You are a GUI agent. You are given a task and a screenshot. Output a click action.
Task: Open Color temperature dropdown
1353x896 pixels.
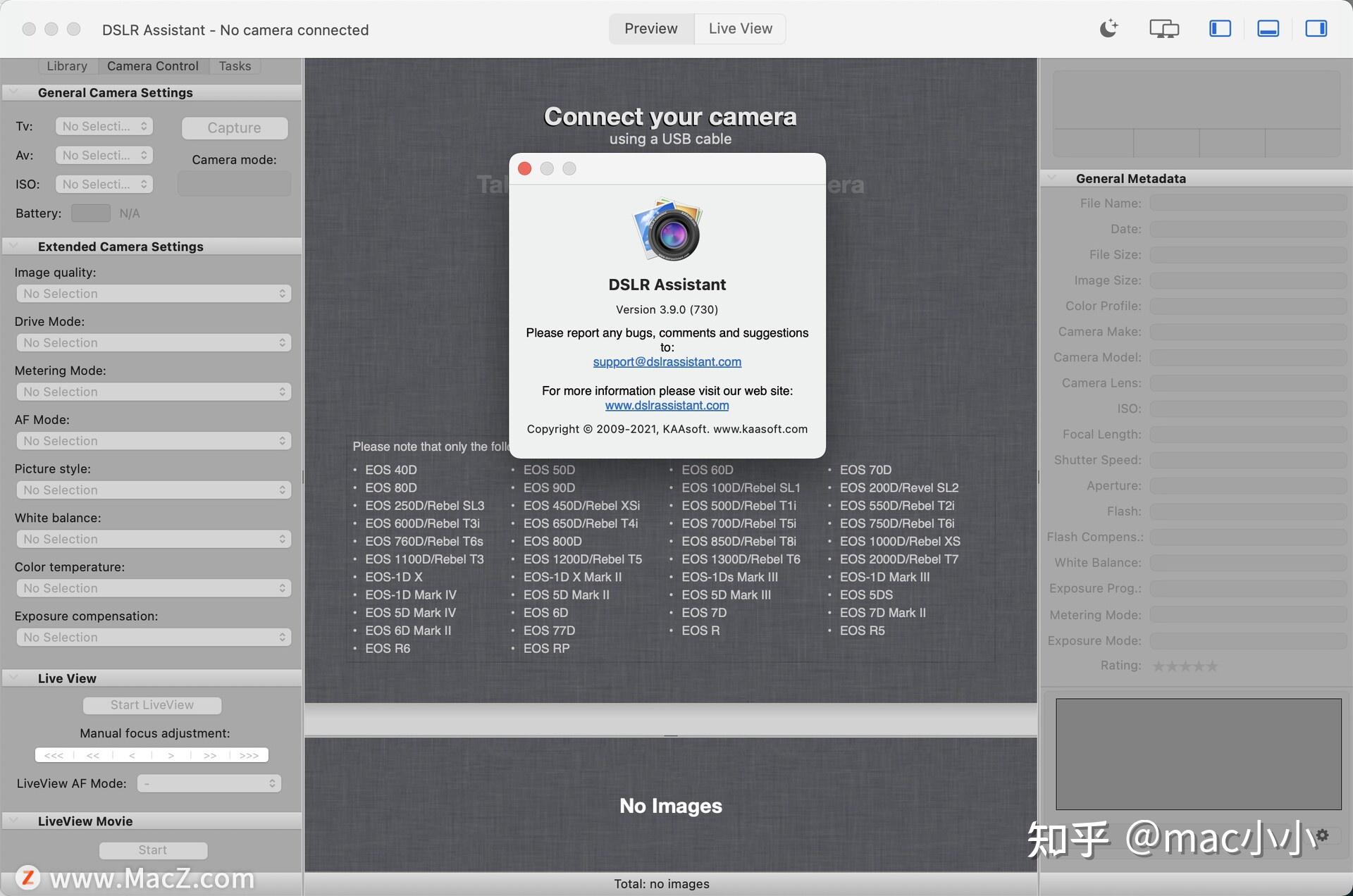(154, 588)
